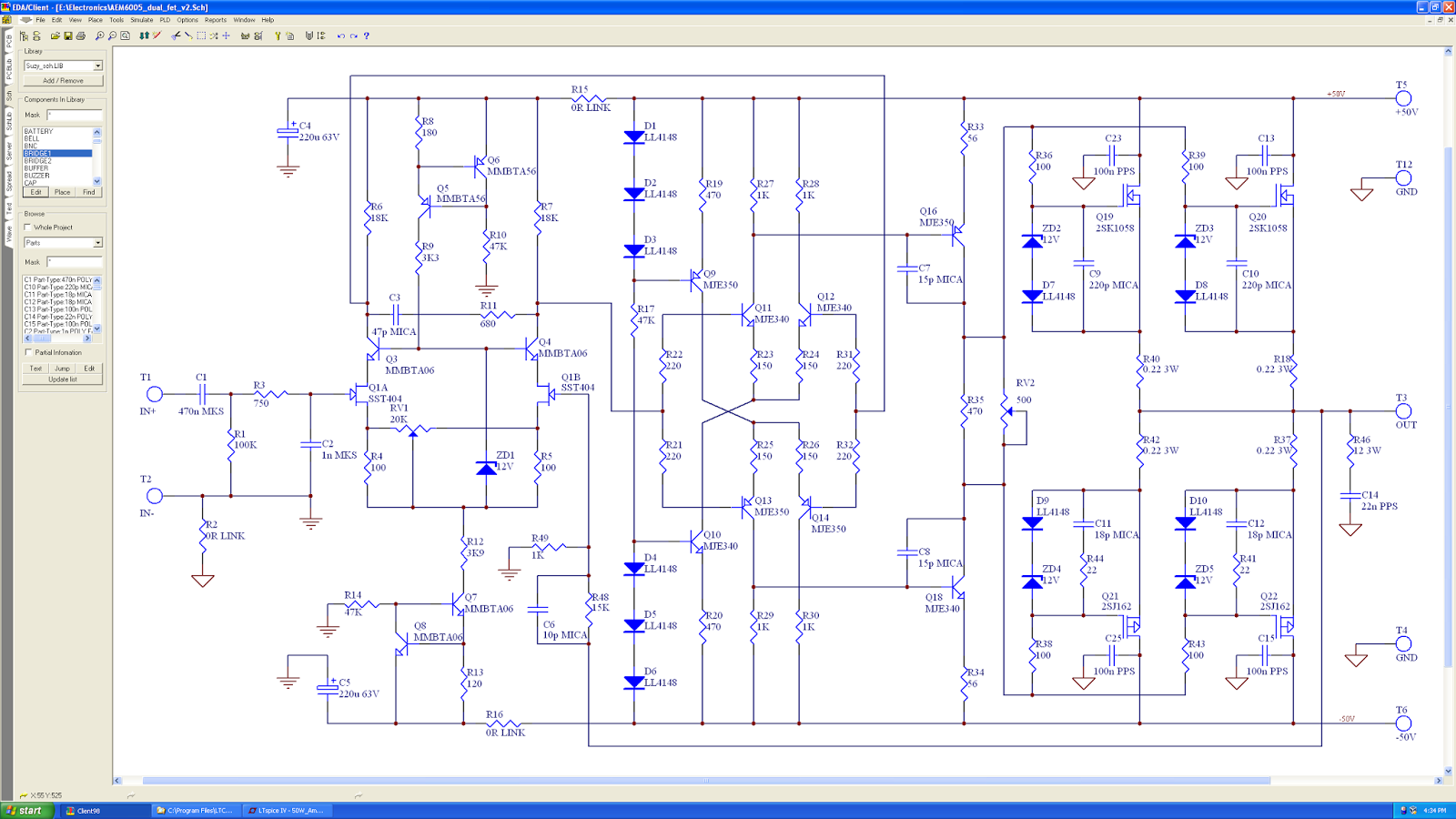This screenshot has height=819, width=1456.
Task: Click the Browse panel Mask input field
Action: pyautogui.click(x=75, y=262)
